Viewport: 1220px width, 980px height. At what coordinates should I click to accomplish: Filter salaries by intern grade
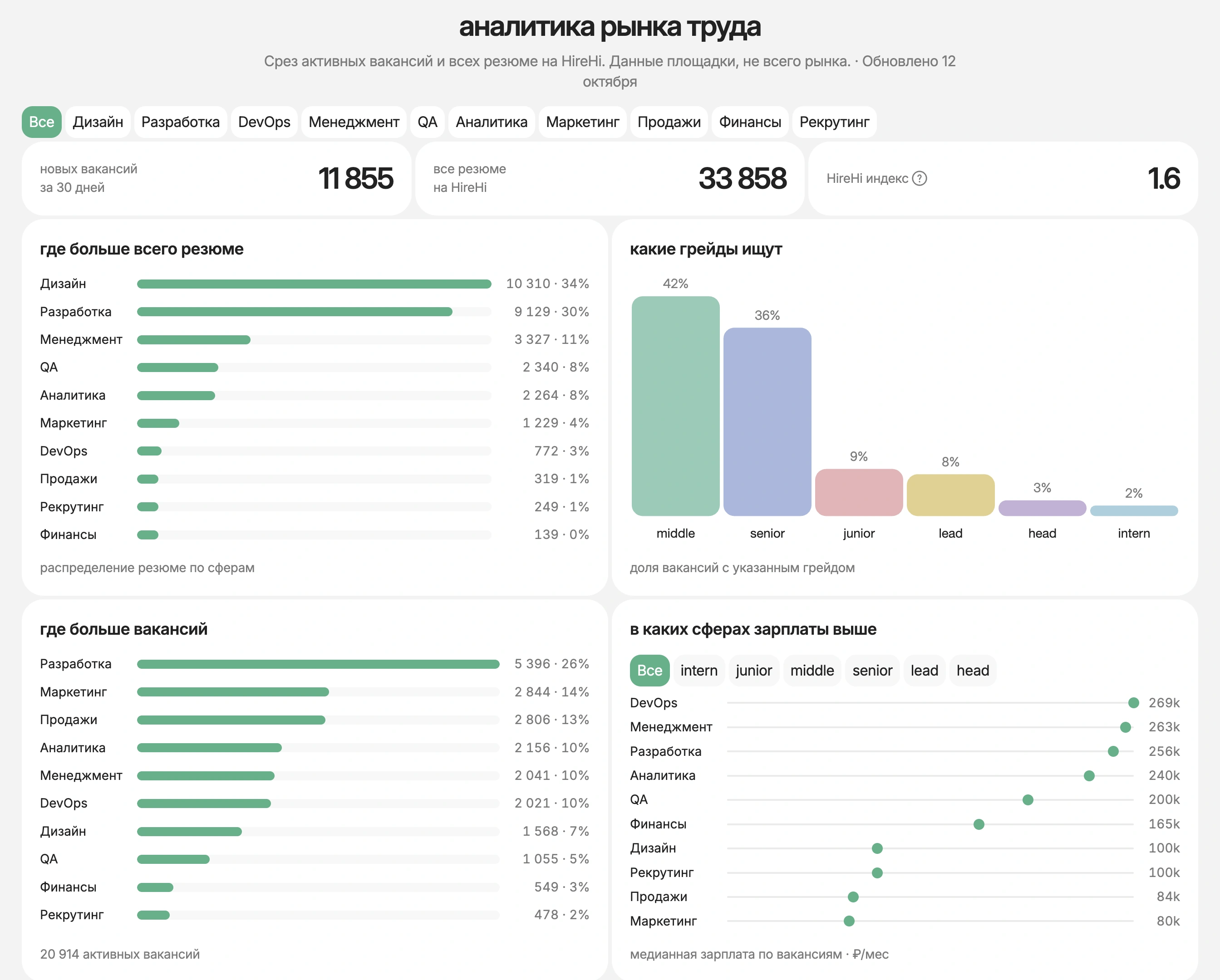(x=699, y=671)
